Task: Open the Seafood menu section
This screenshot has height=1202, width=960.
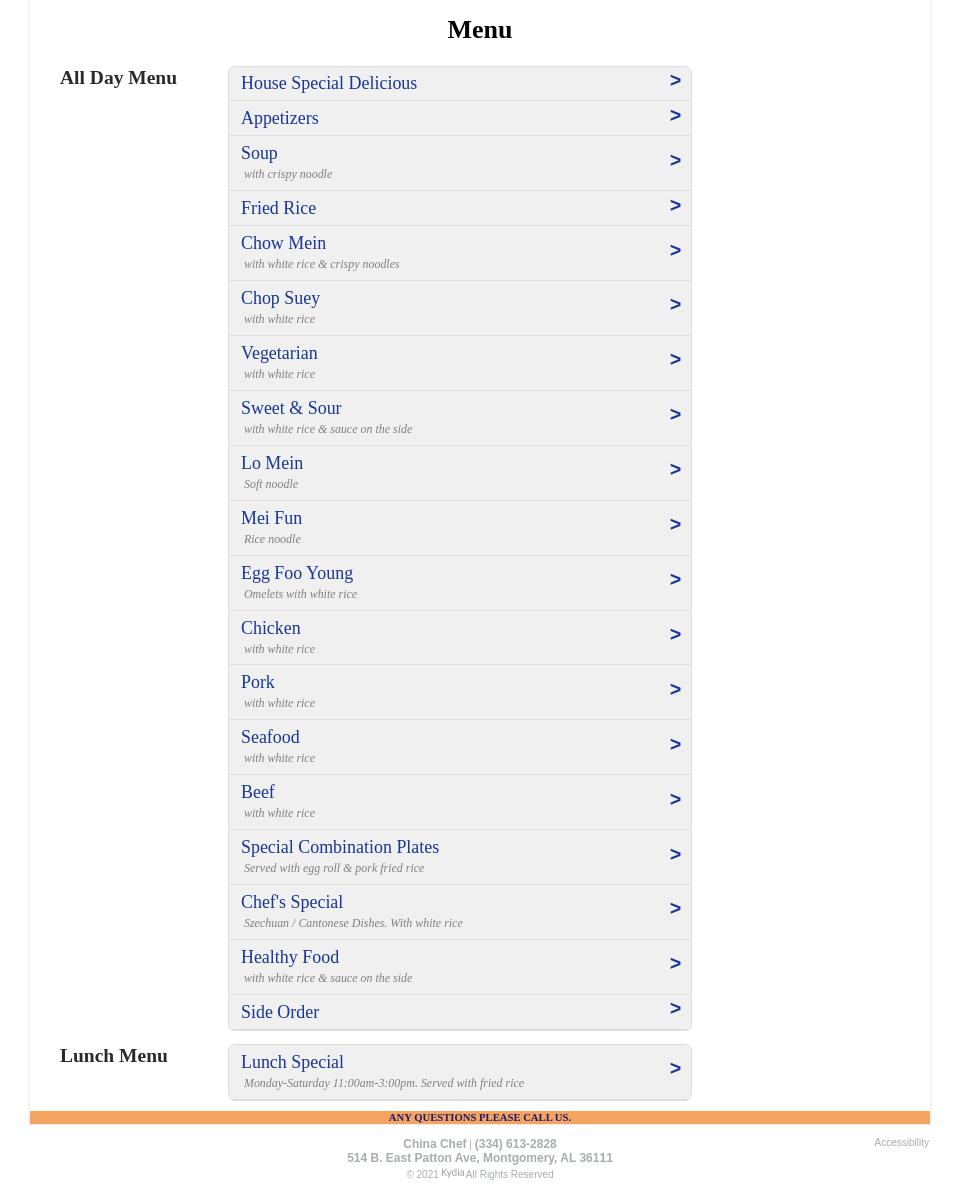Action: click(270, 737)
